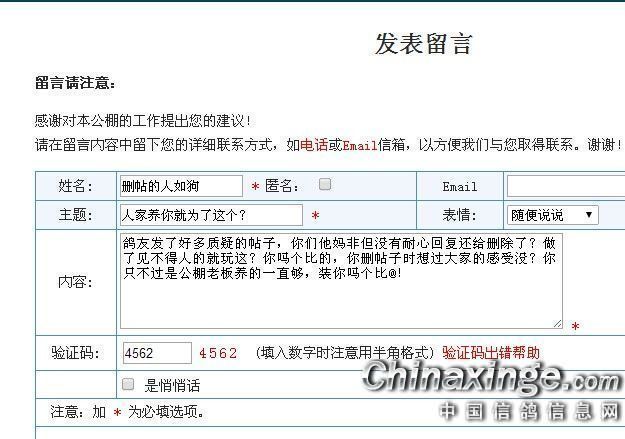This screenshot has width=625, height=439.
Task: Click the 内容 label cell
Action: click(75, 282)
